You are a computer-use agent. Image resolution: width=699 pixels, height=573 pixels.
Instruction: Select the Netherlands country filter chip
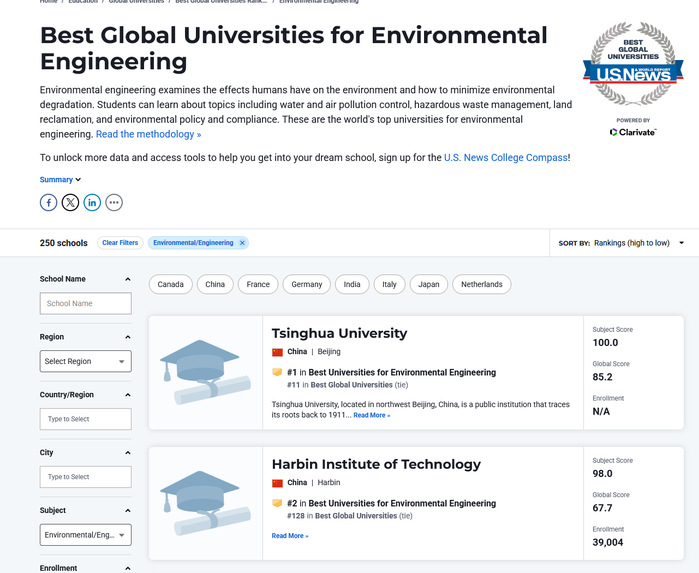click(x=481, y=284)
